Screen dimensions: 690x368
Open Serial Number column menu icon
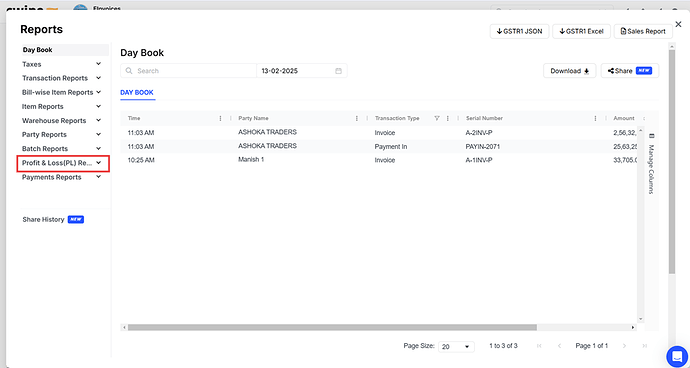(x=595, y=118)
